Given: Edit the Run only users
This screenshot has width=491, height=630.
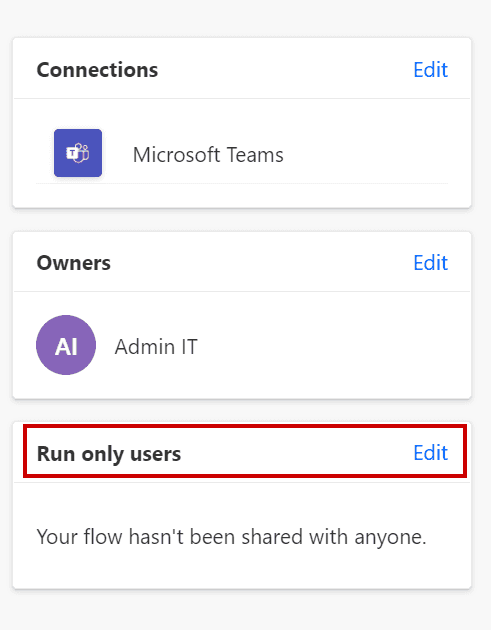Looking at the screenshot, I should 430,453.
